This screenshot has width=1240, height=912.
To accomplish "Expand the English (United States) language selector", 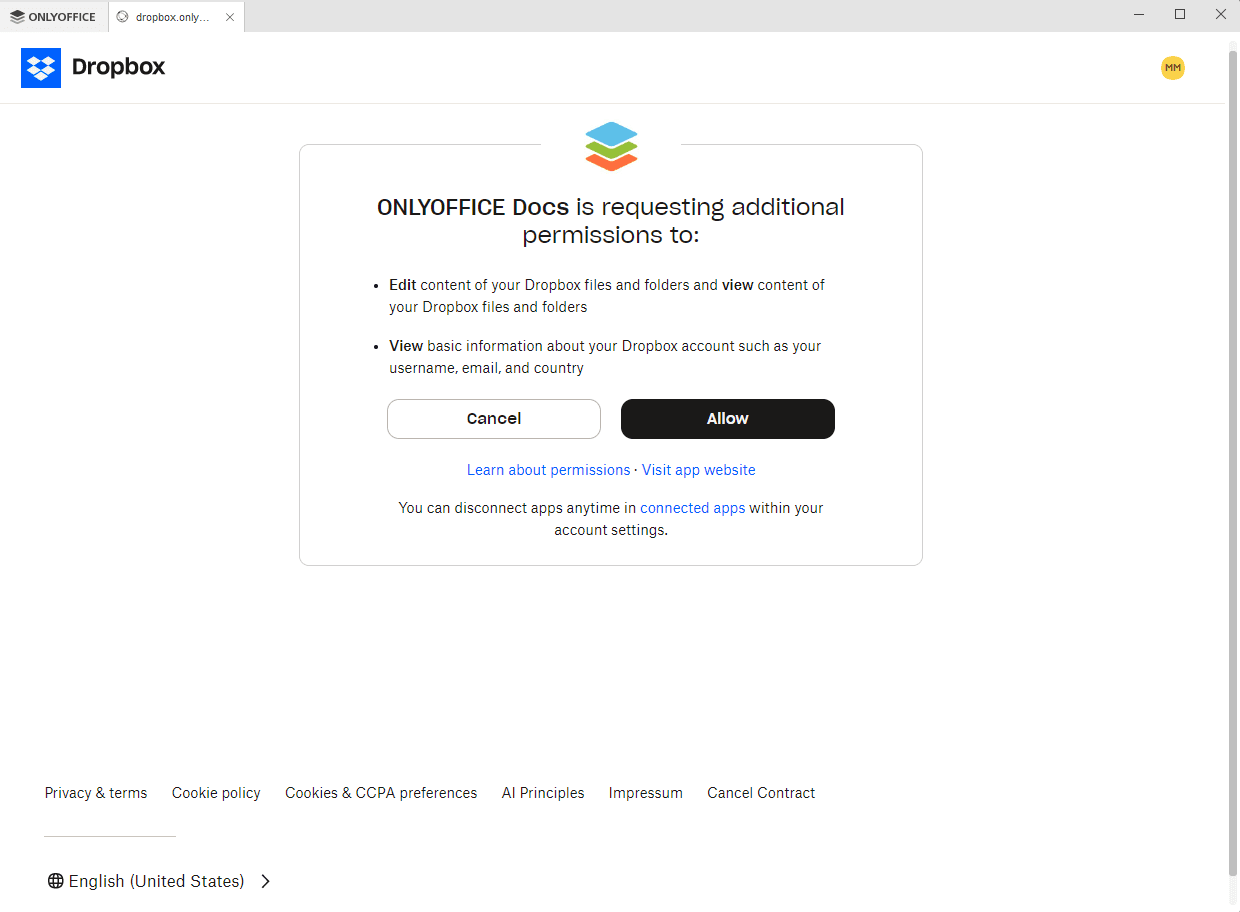I will [156, 880].
